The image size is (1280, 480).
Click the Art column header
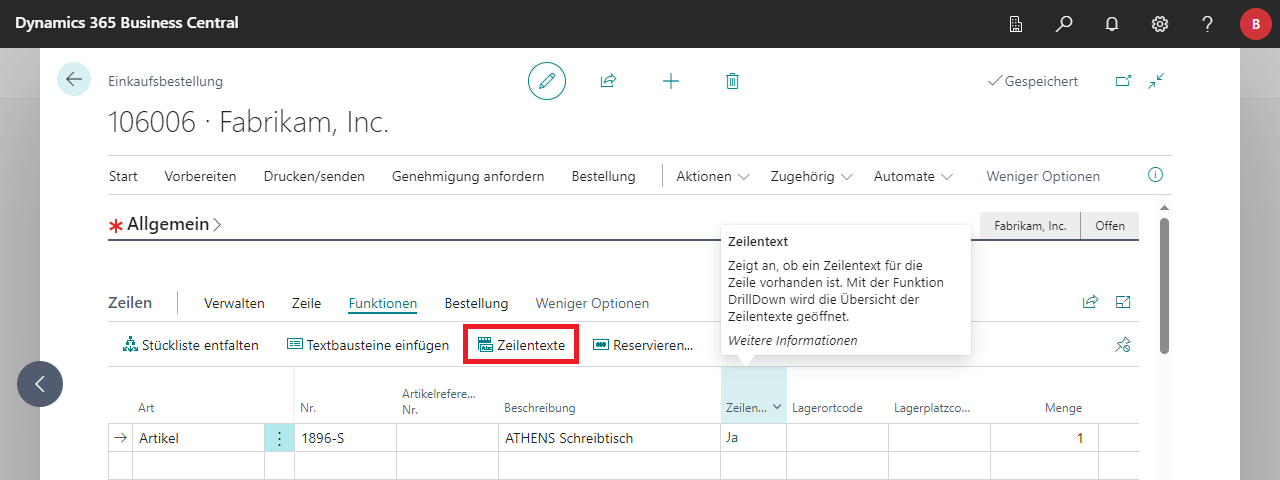pyautogui.click(x=146, y=408)
